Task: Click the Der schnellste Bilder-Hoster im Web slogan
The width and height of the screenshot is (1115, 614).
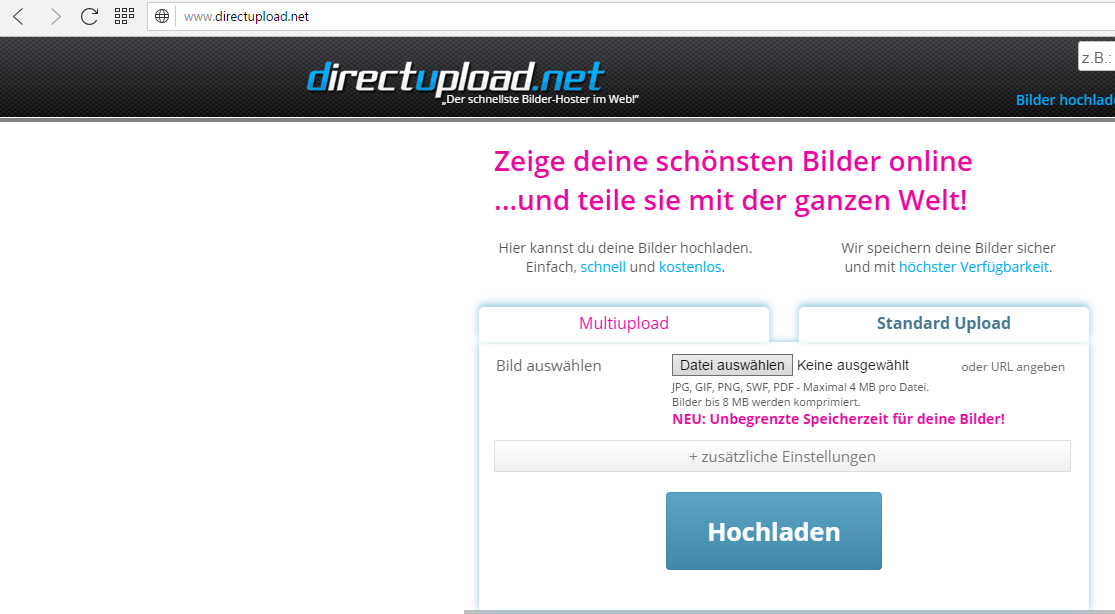Action: (540, 100)
